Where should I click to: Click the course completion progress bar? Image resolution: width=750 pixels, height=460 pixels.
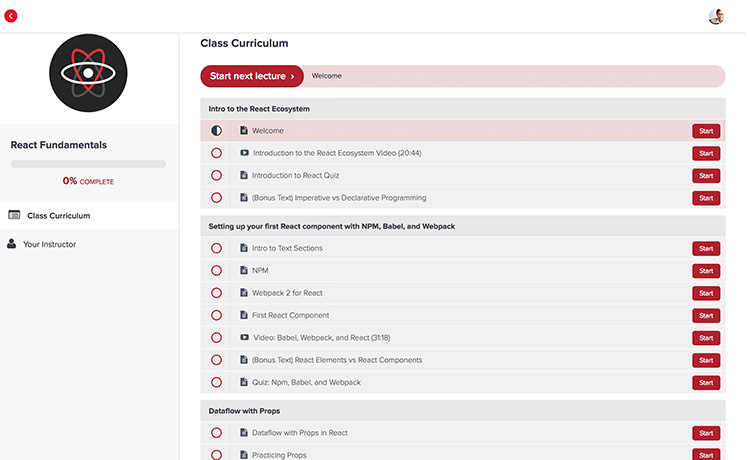coord(88,163)
